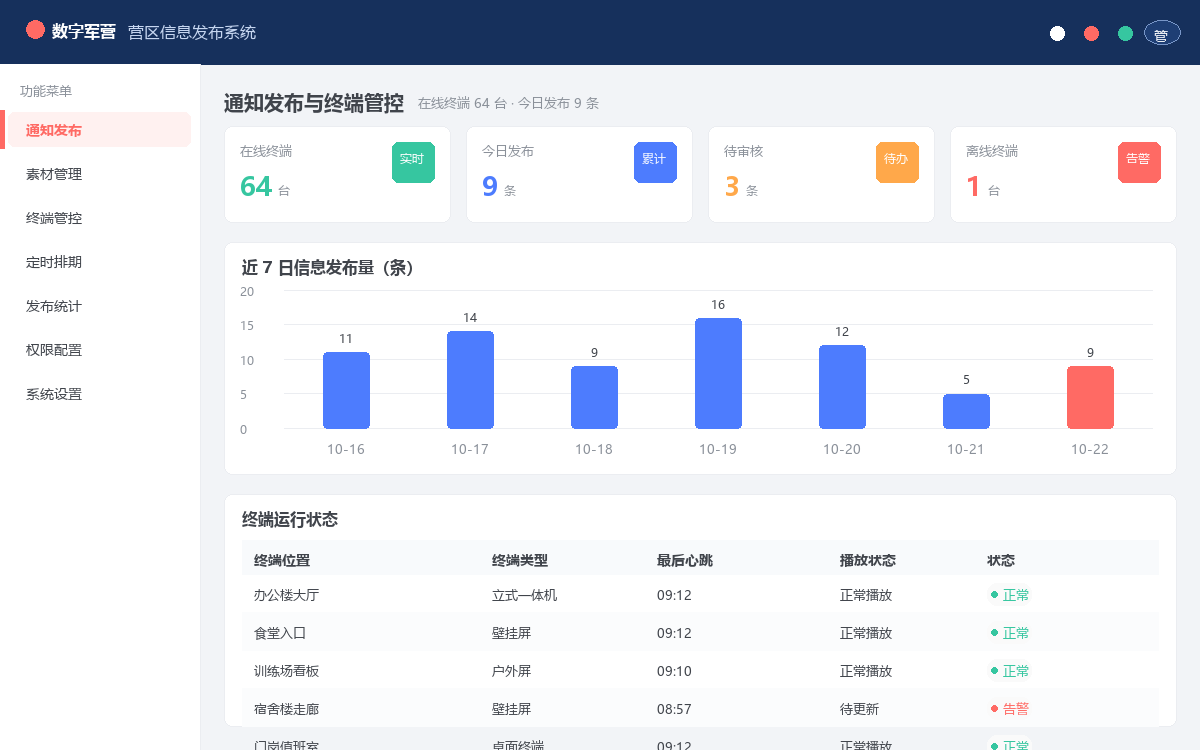Image resolution: width=1200 pixels, height=750 pixels.
Task: Click 正常 status tag for 训练场看板
Action: tap(1009, 671)
